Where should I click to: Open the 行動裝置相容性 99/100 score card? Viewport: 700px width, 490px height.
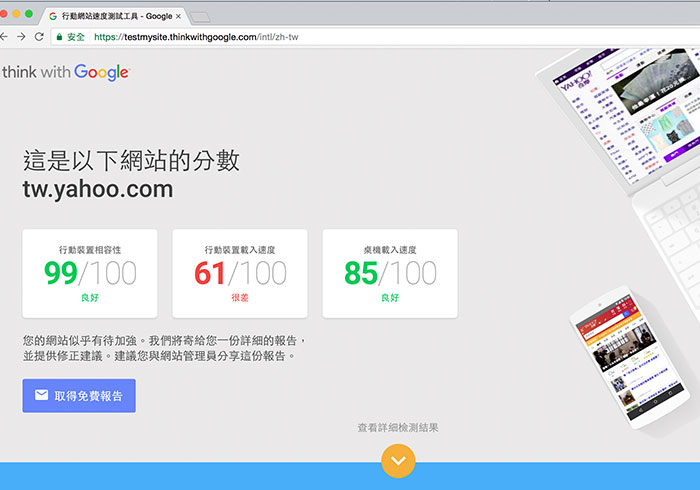click(90, 274)
